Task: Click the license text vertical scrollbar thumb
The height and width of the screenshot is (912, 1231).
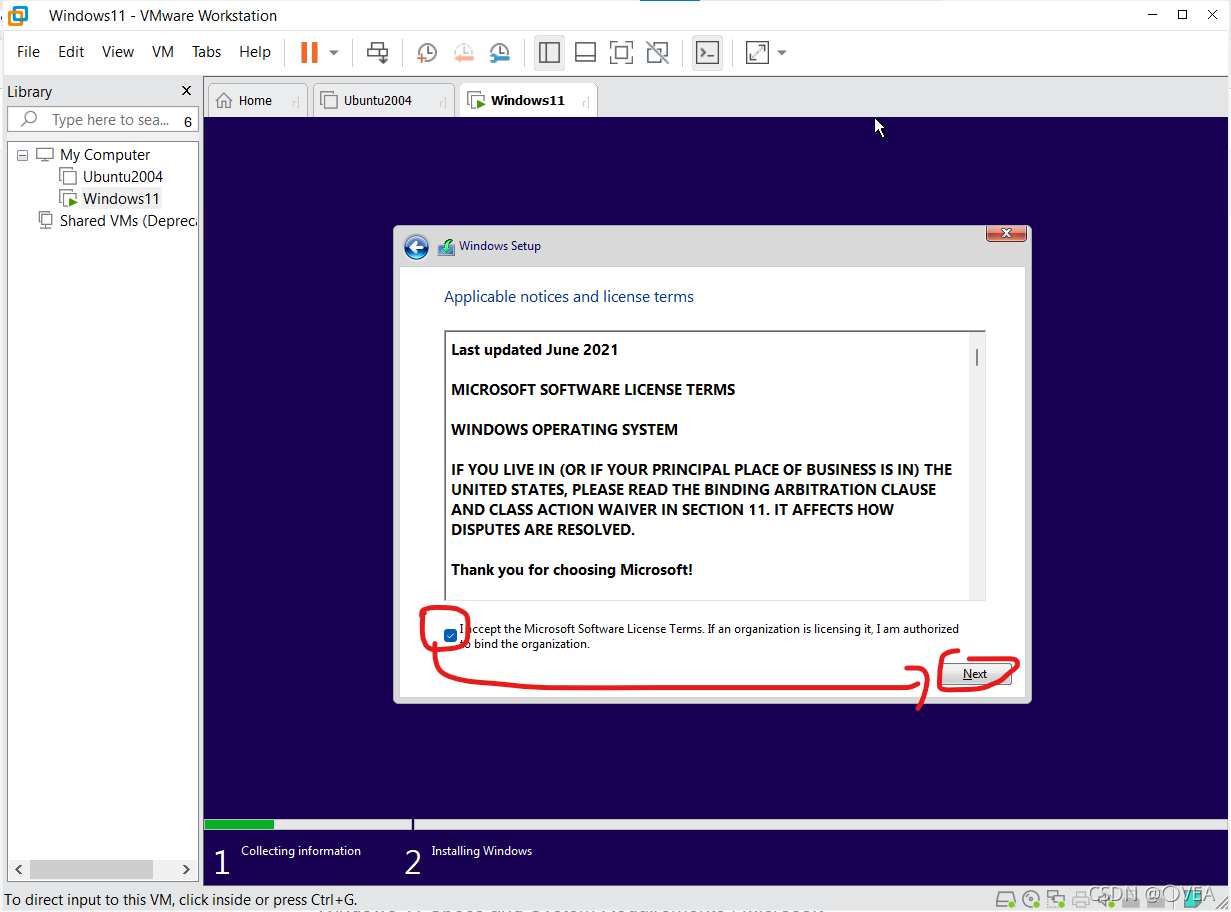Action: pos(976,357)
